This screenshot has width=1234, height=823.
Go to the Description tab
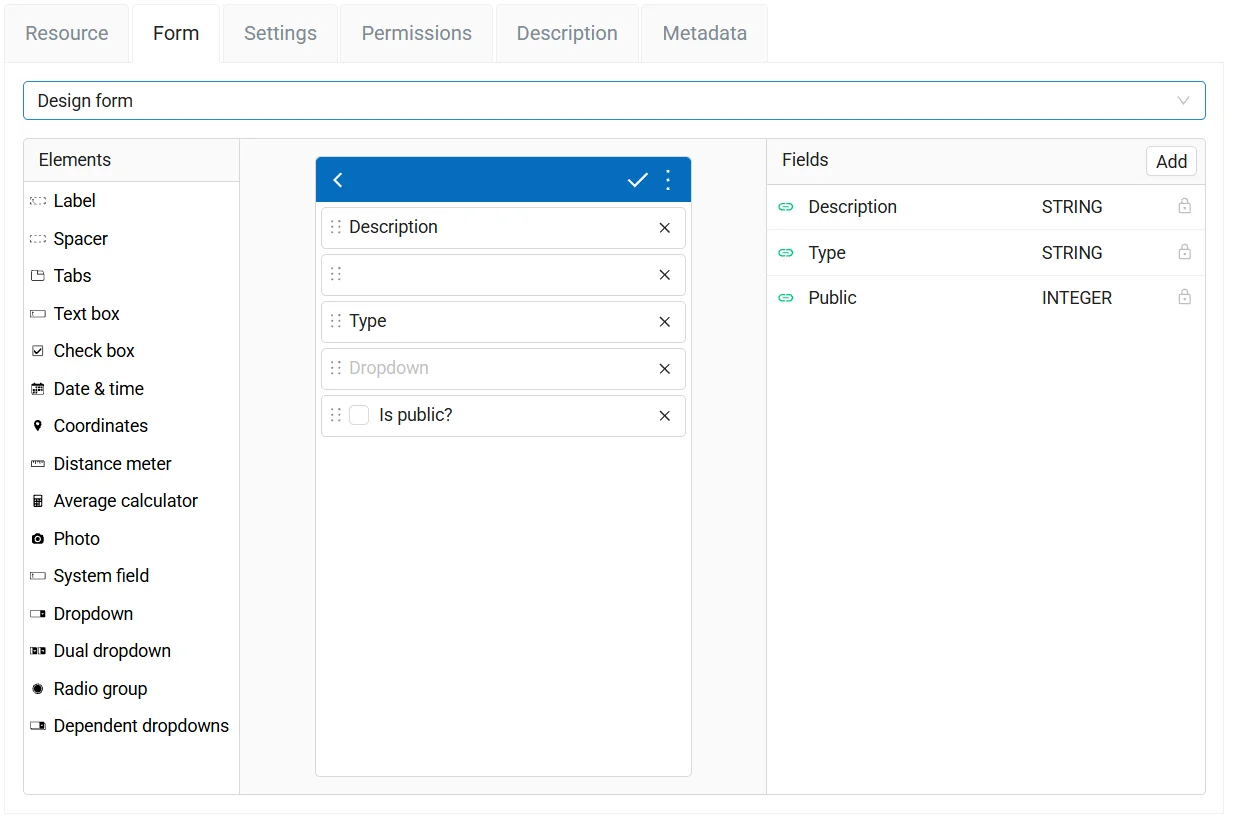click(567, 33)
